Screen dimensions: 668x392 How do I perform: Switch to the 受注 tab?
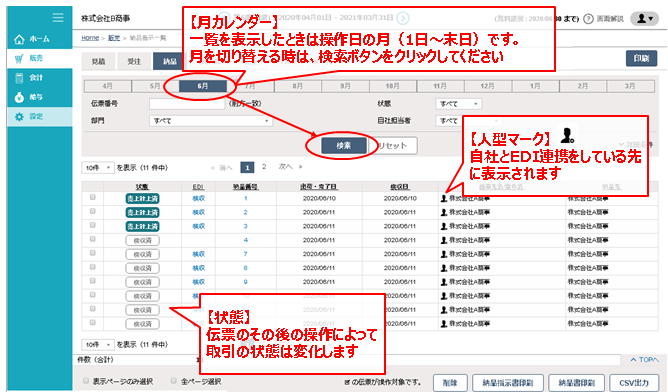click(x=134, y=62)
